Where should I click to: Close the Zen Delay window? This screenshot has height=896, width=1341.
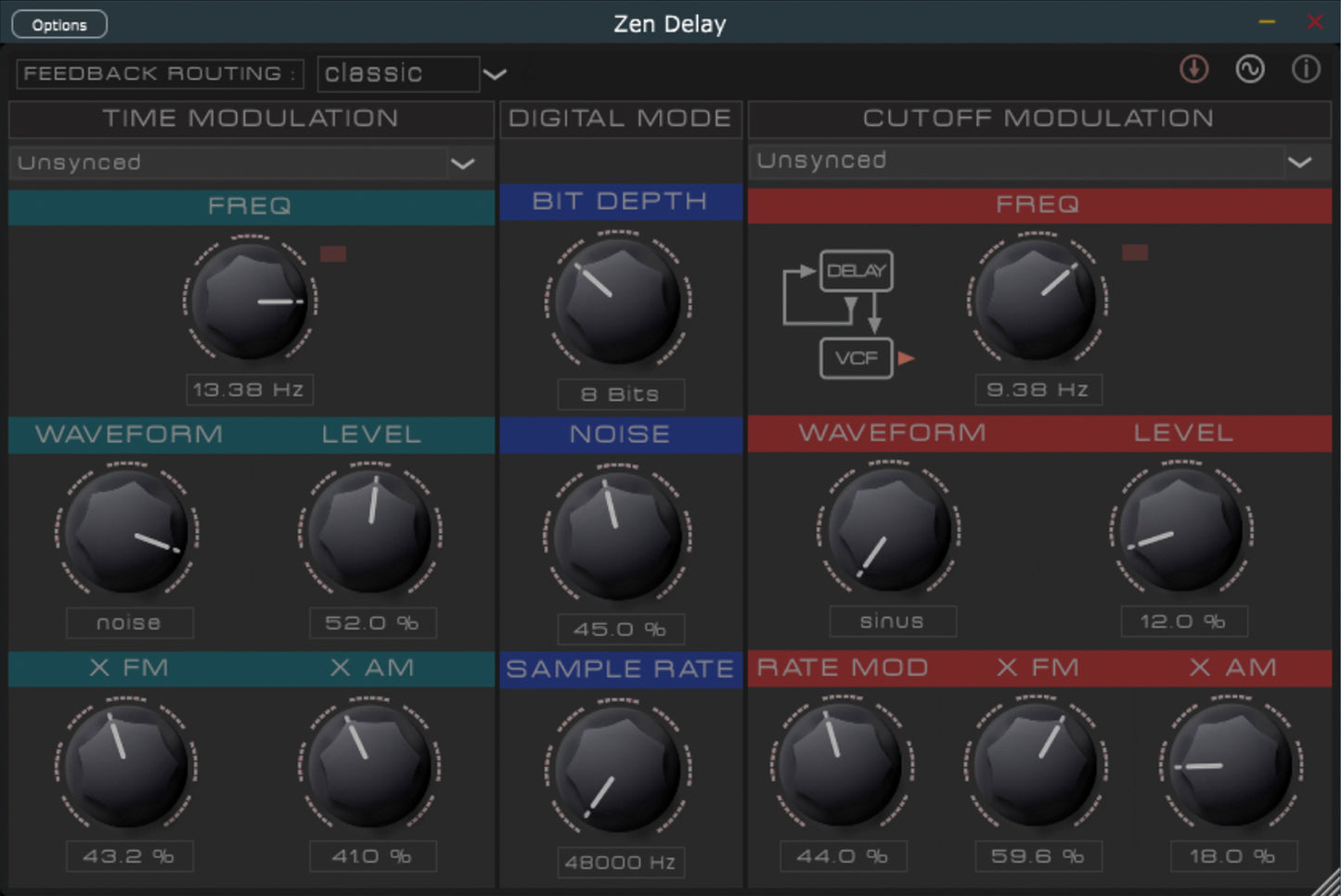(x=1315, y=21)
